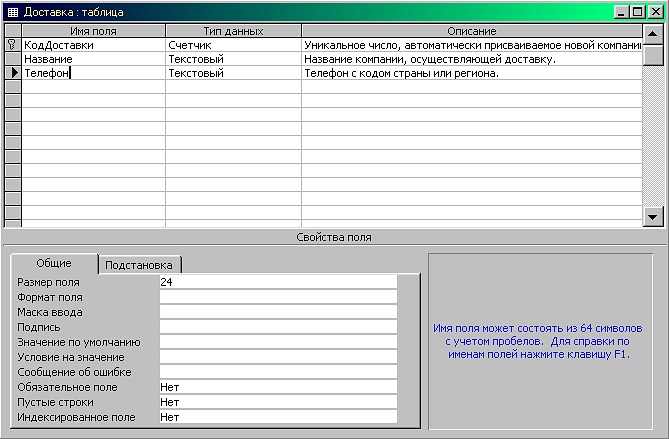
Task: Open the Текстовый data type for Название
Action: [x=233, y=59]
